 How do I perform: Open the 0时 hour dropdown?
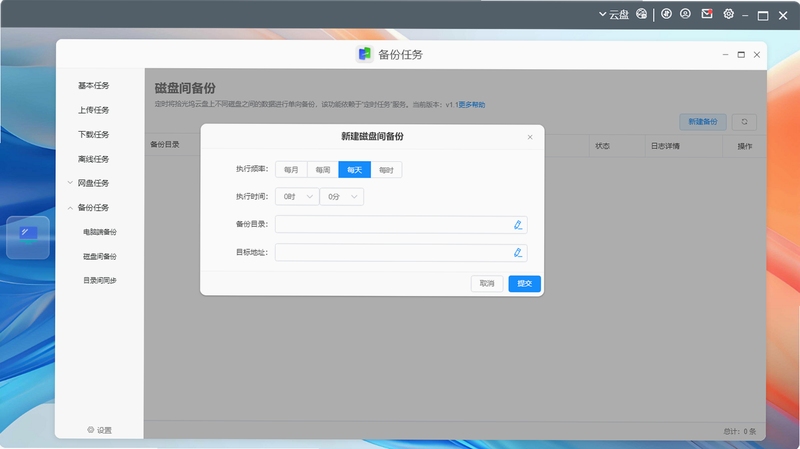tap(297, 197)
